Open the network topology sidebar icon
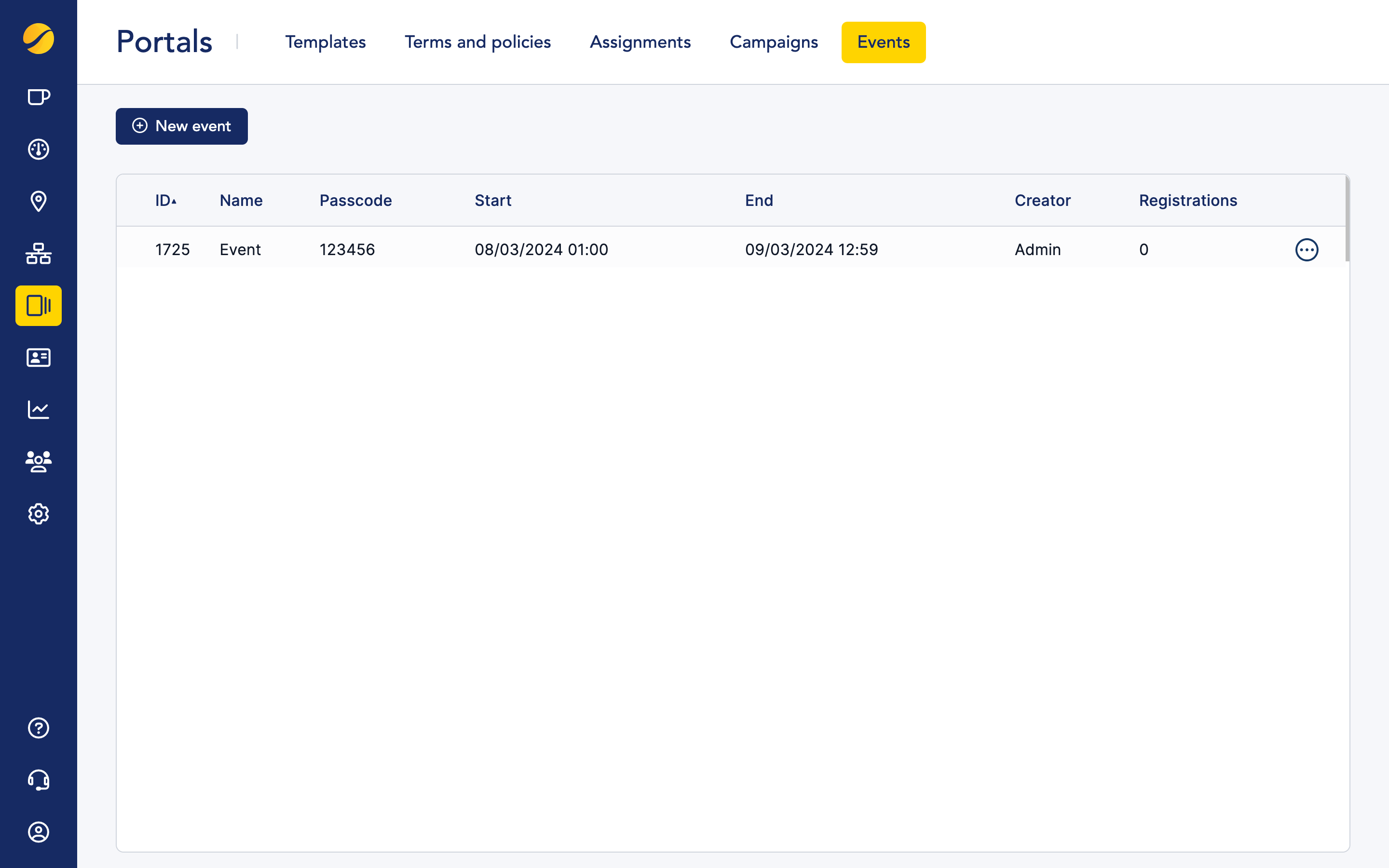This screenshot has width=1389, height=868. point(39,254)
